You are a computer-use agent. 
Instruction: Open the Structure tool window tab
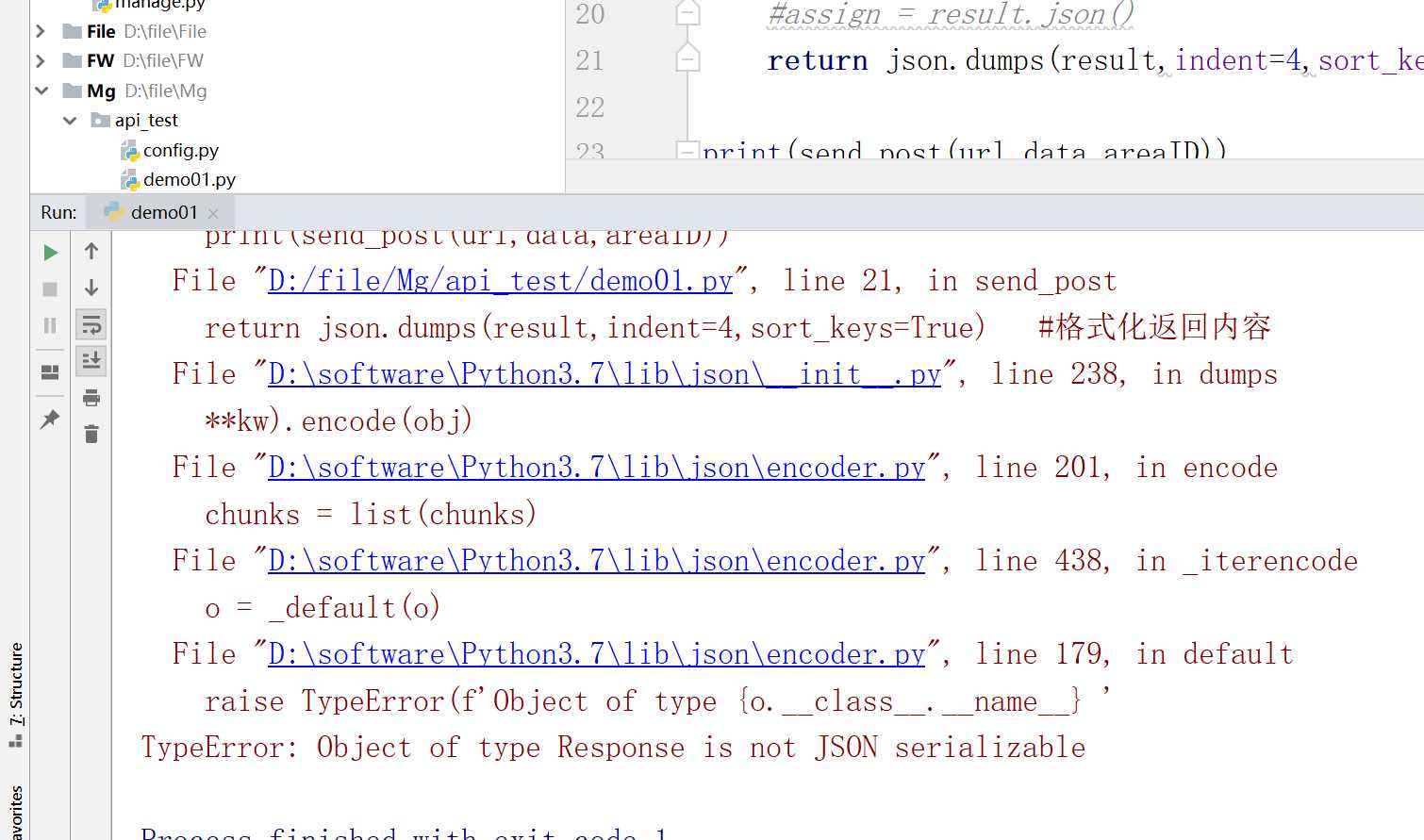click(15, 696)
